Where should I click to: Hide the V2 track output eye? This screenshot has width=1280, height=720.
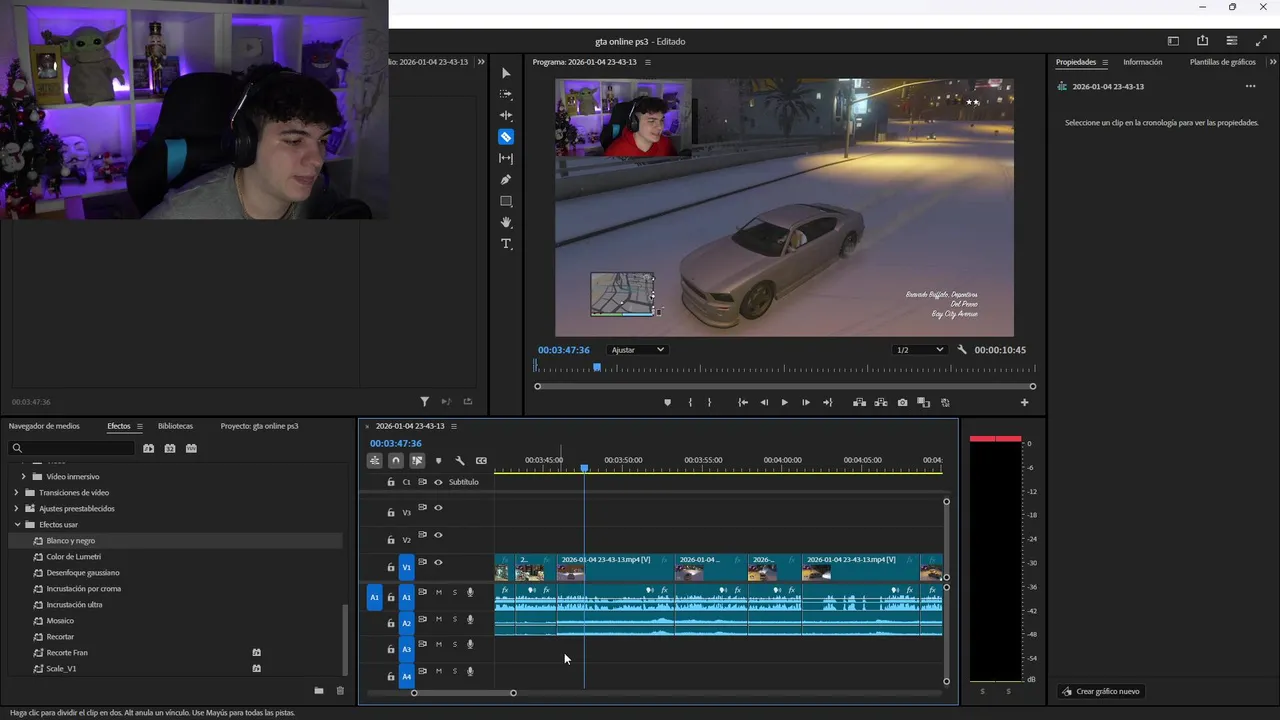click(438, 535)
